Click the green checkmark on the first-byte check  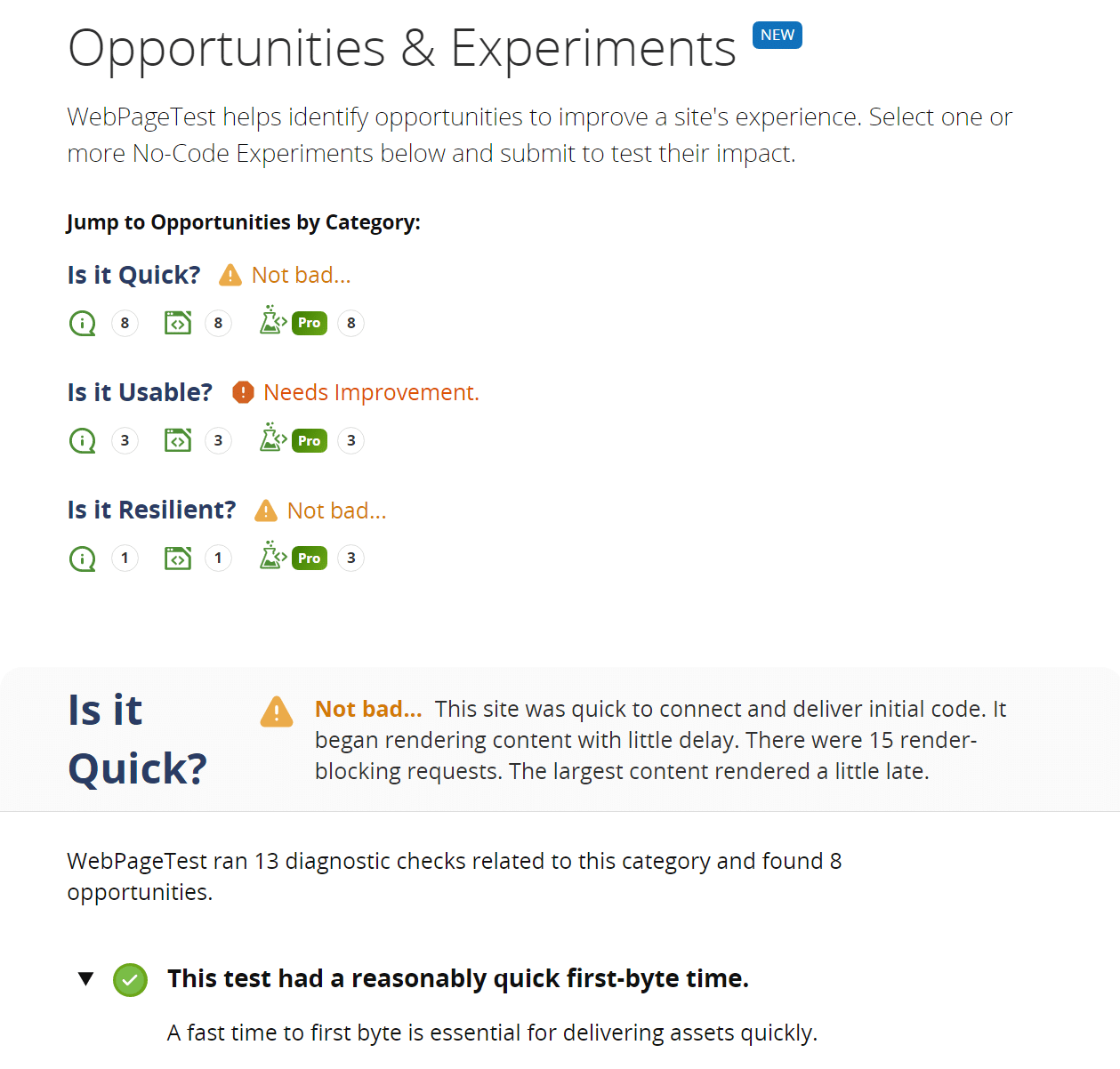point(130,979)
